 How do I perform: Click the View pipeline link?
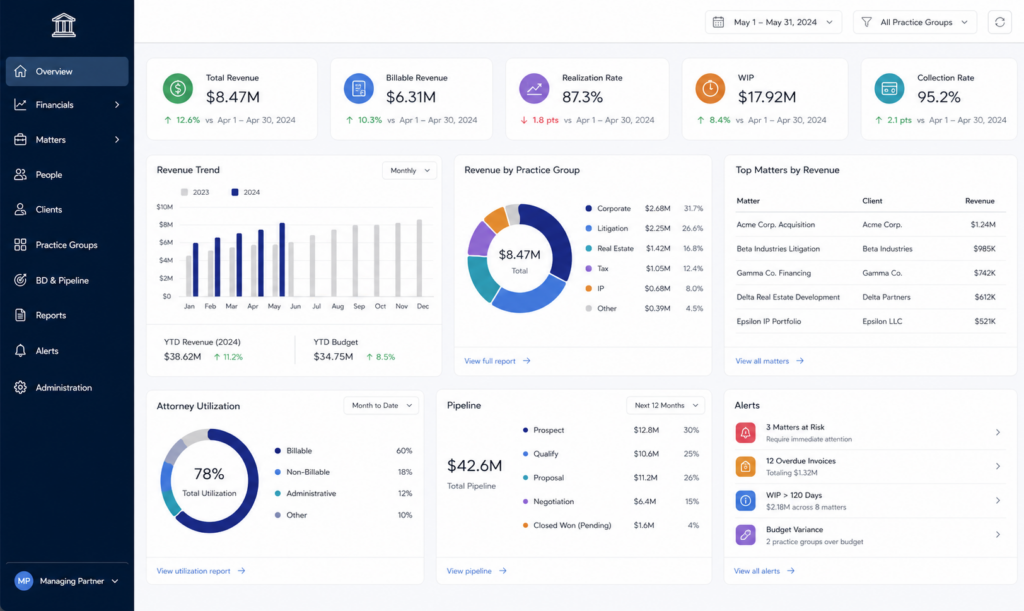coord(476,571)
